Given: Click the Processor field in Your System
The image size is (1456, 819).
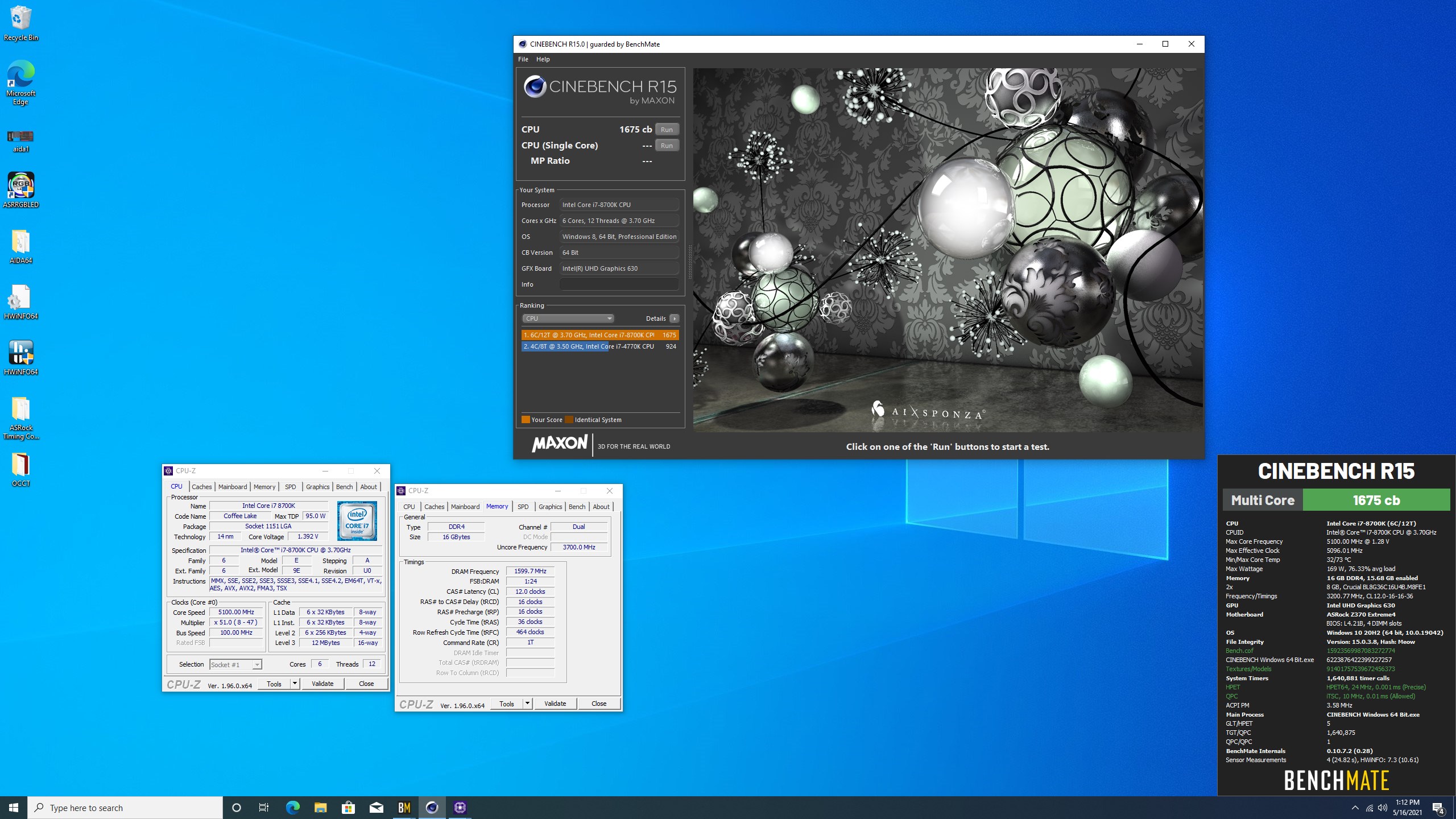Looking at the screenshot, I should 619,205.
